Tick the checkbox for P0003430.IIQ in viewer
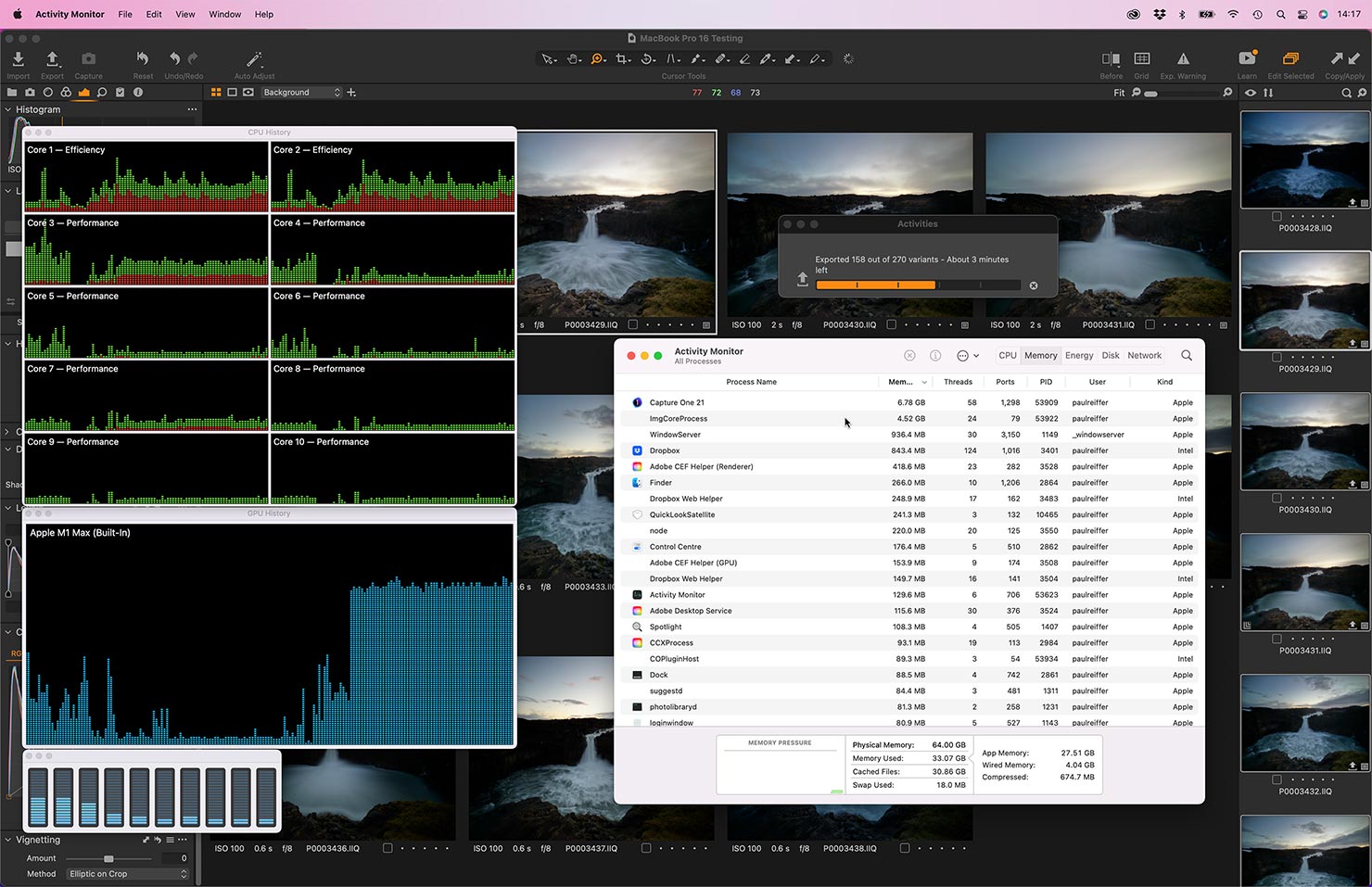This screenshot has width=1372, height=887. (891, 325)
